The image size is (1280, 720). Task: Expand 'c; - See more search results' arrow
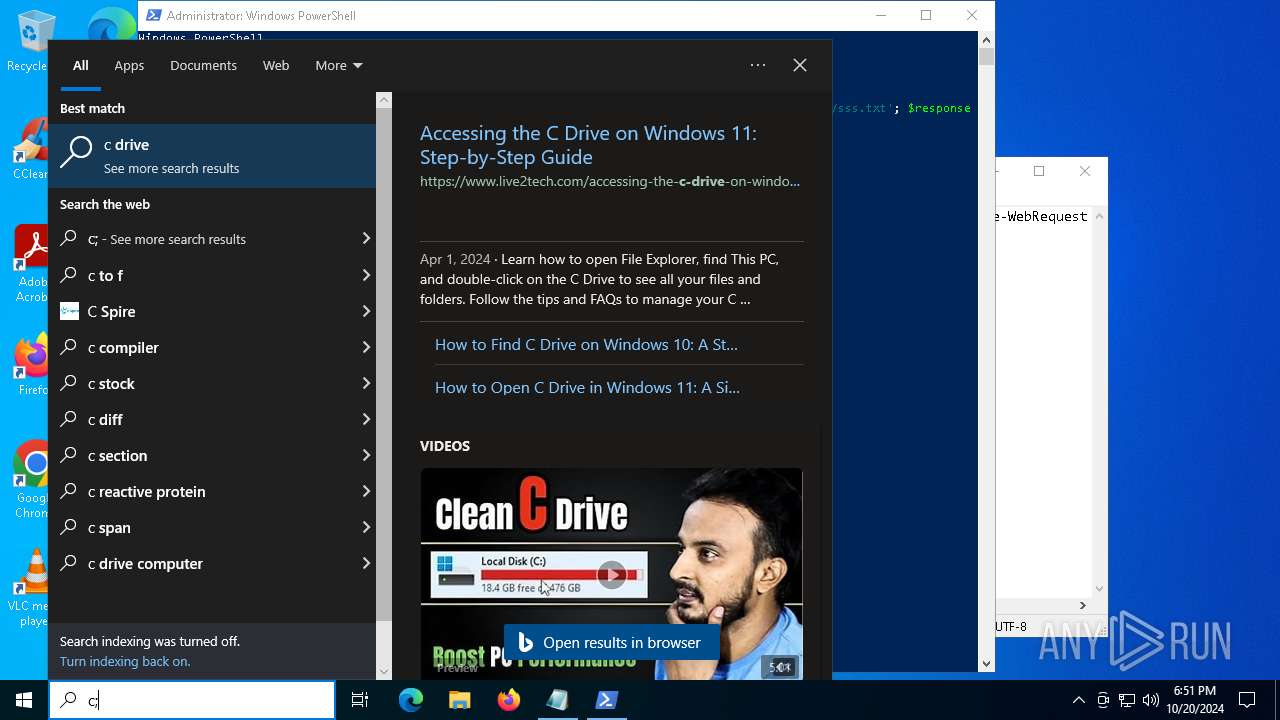pyautogui.click(x=366, y=239)
